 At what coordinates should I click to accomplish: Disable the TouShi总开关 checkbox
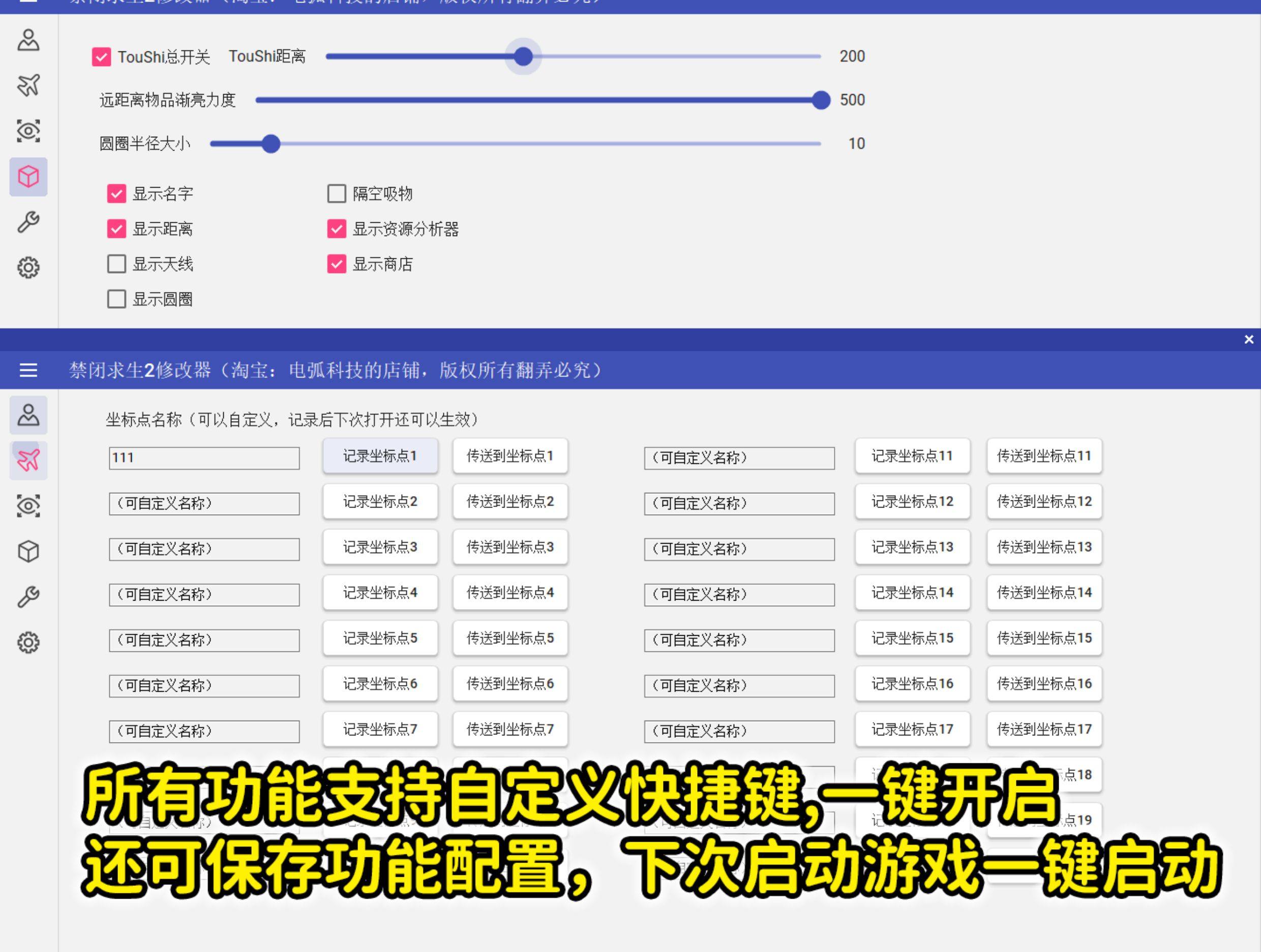coord(102,57)
